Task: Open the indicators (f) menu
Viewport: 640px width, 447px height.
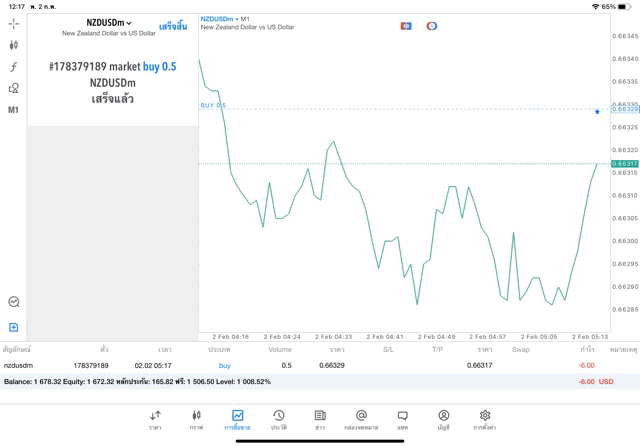Action: click(x=14, y=67)
